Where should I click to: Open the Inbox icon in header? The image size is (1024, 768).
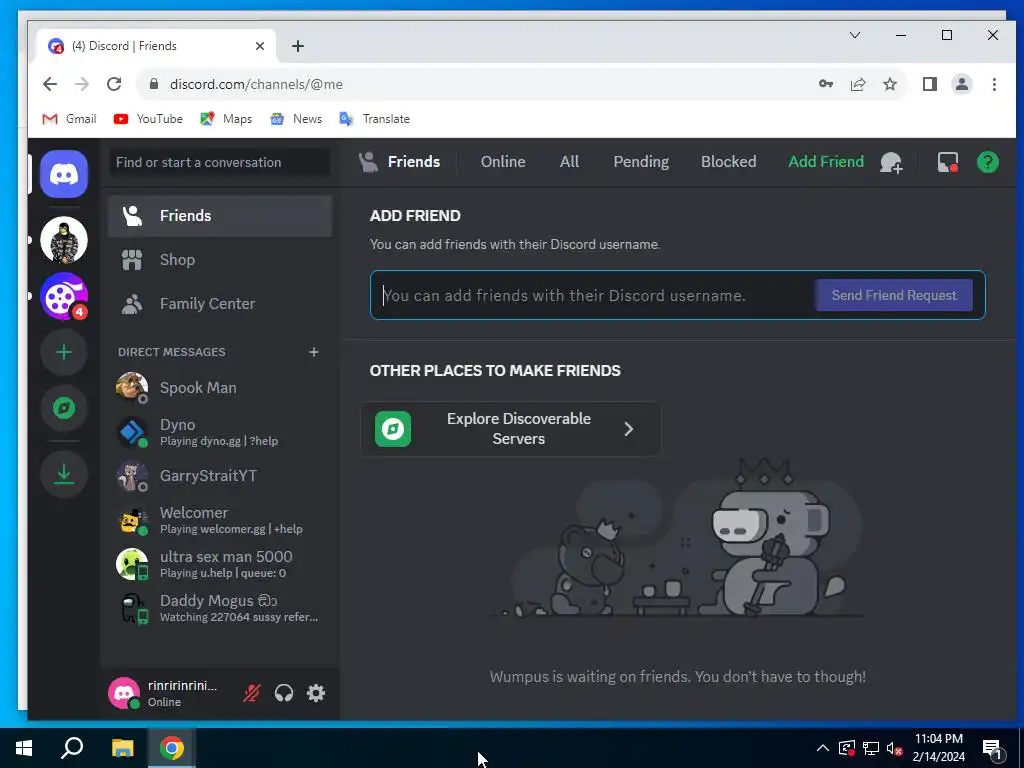click(x=948, y=162)
